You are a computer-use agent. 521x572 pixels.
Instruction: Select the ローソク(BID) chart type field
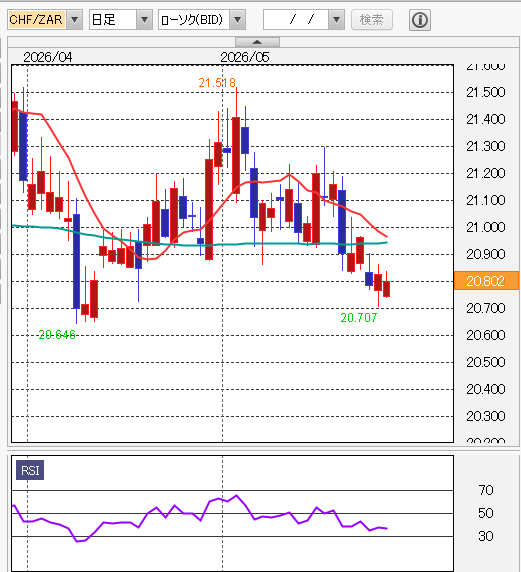194,20
